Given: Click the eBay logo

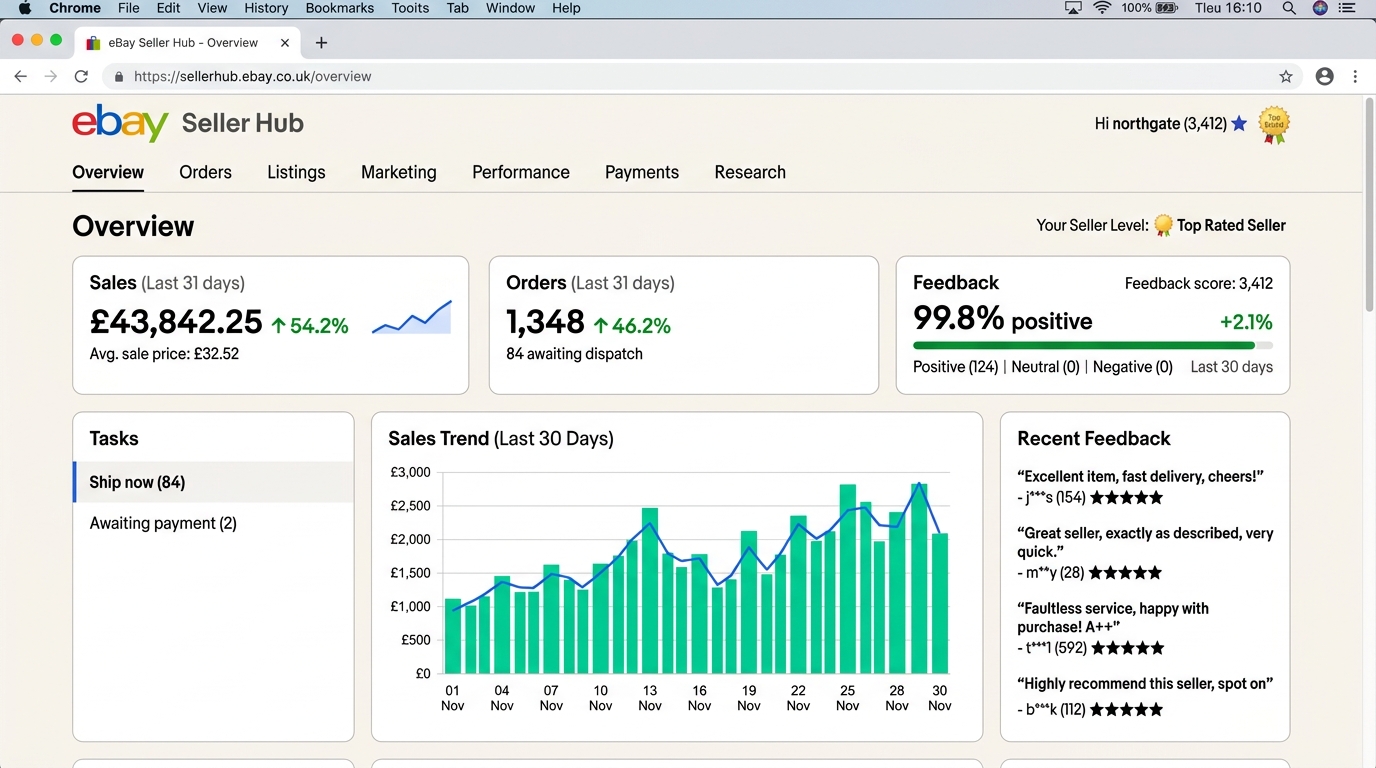Looking at the screenshot, I should (x=120, y=123).
